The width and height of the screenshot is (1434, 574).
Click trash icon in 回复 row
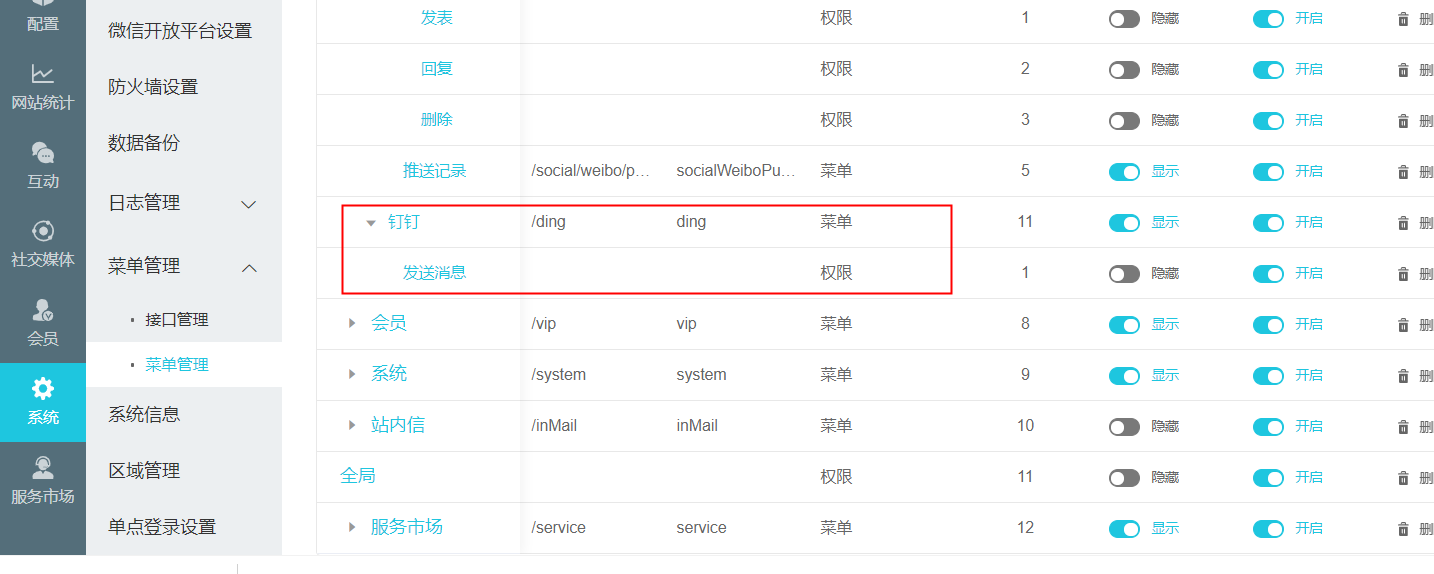pyautogui.click(x=1403, y=69)
